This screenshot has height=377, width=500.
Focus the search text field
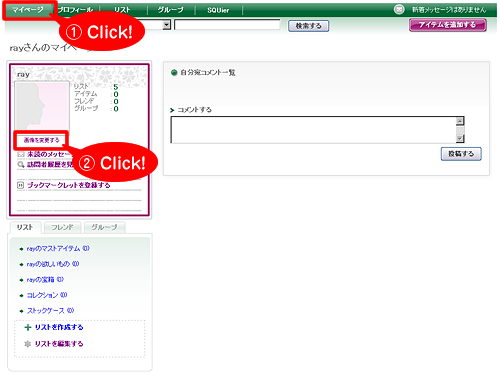(227, 25)
